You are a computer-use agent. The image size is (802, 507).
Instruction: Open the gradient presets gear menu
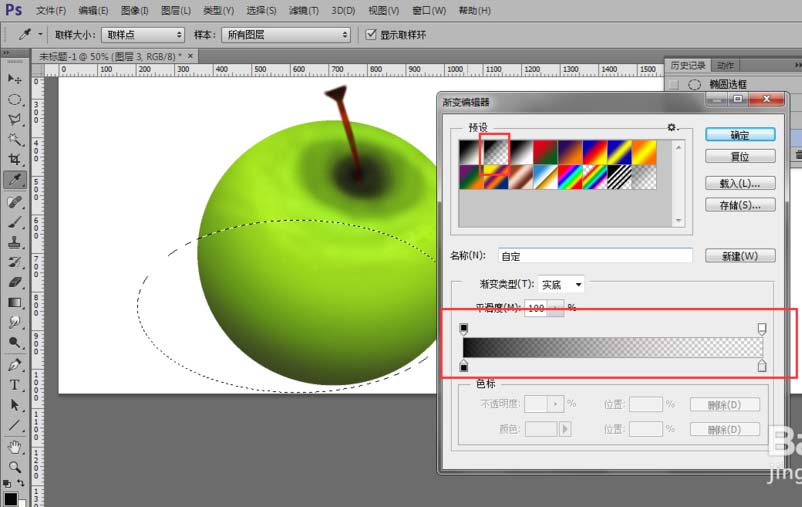(x=673, y=127)
